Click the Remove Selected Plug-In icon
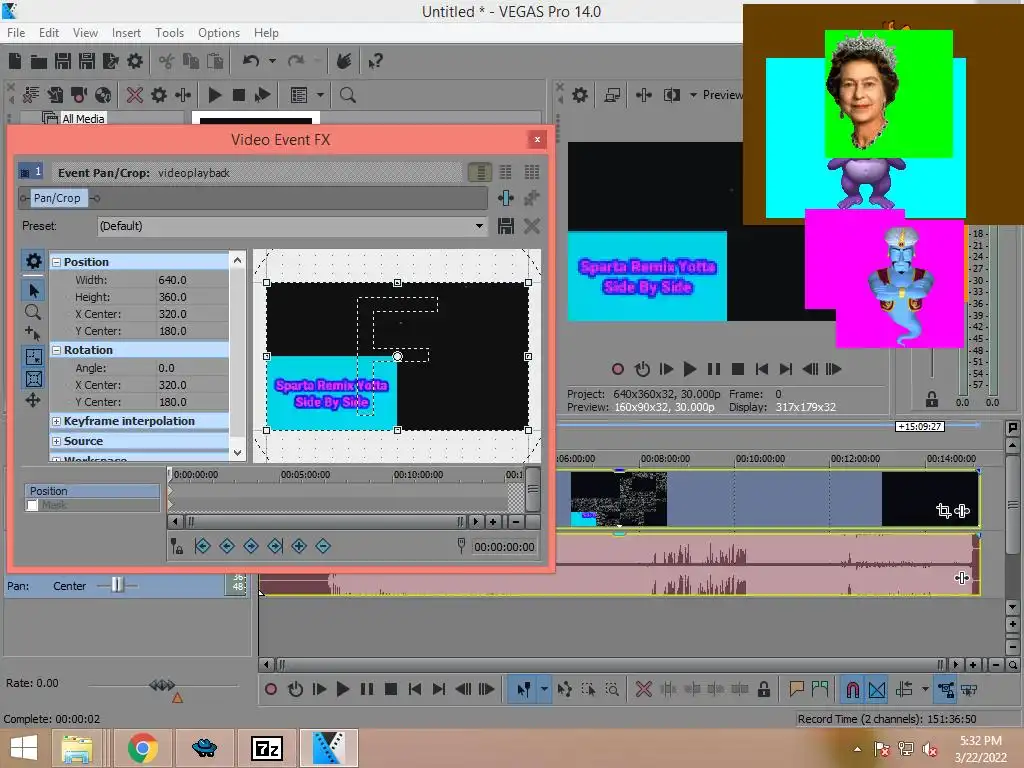The height and width of the screenshot is (768, 1024). point(532,198)
